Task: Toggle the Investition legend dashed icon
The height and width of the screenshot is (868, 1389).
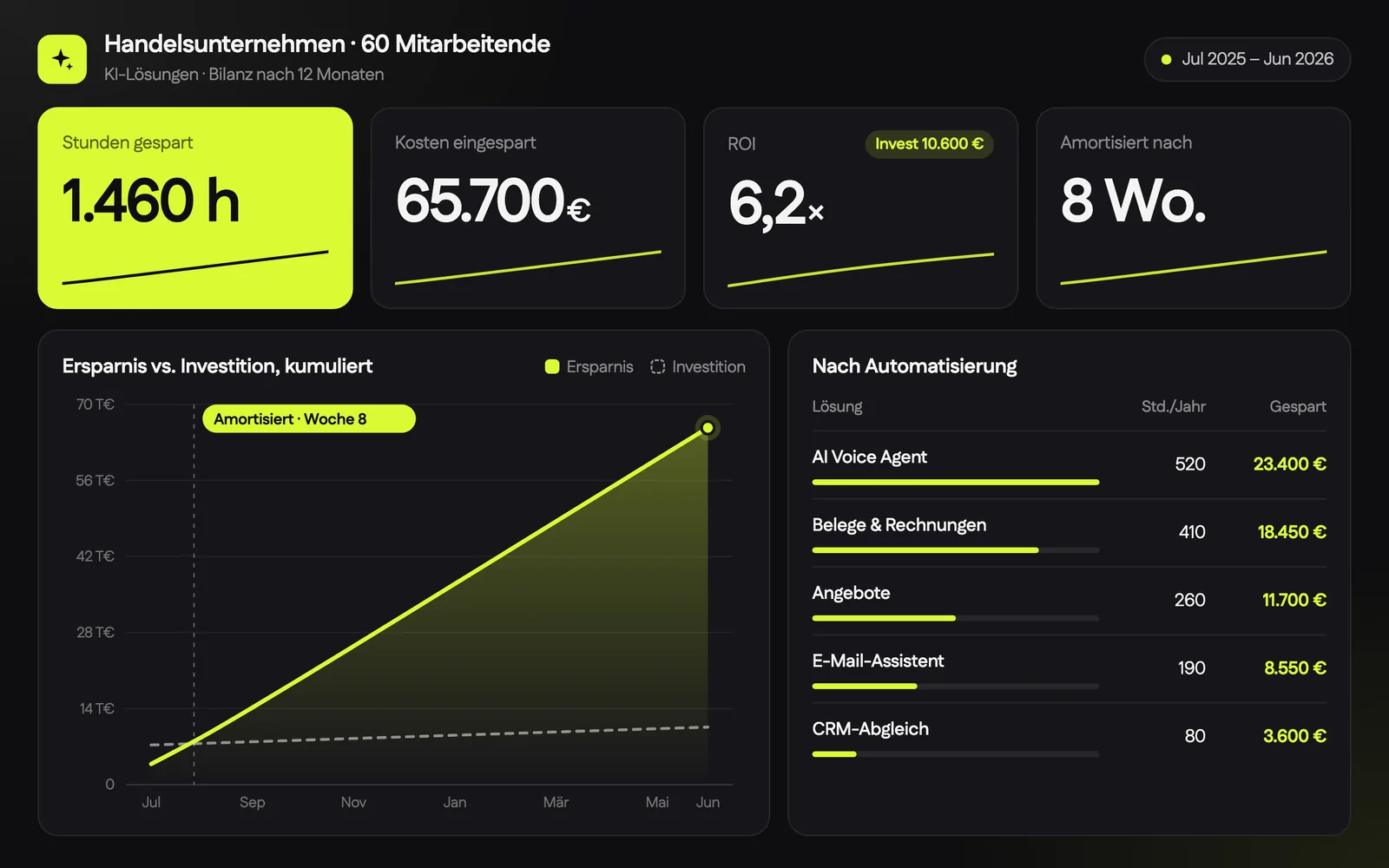Action: pos(658,366)
